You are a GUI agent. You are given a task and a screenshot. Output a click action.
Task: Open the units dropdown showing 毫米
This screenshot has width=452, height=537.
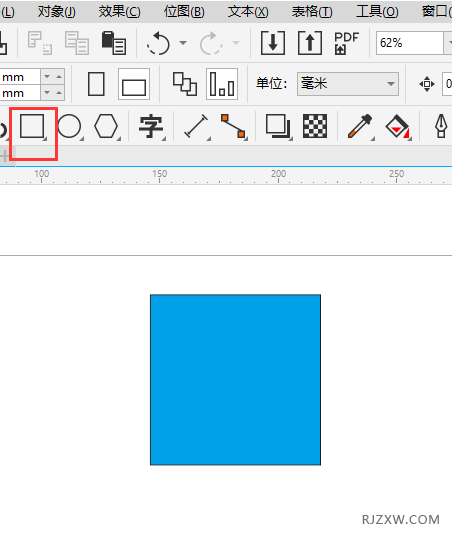coord(348,84)
